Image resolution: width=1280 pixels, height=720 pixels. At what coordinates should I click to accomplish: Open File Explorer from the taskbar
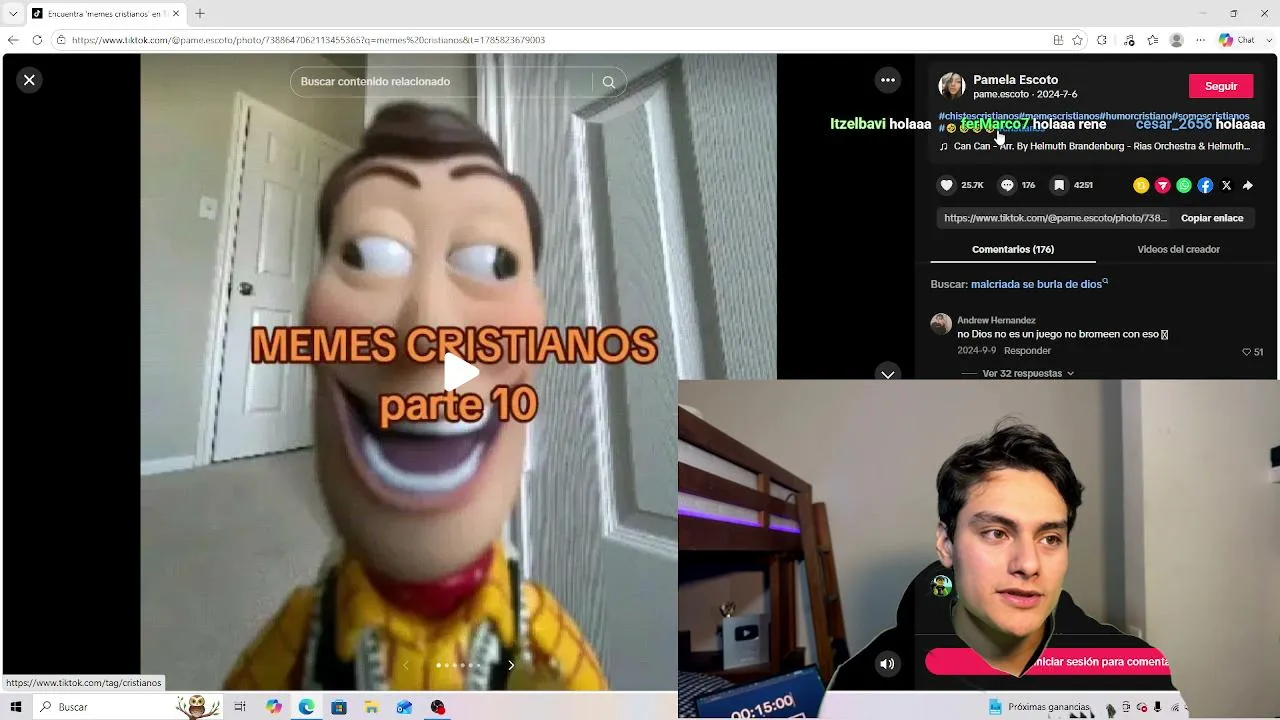(x=371, y=707)
